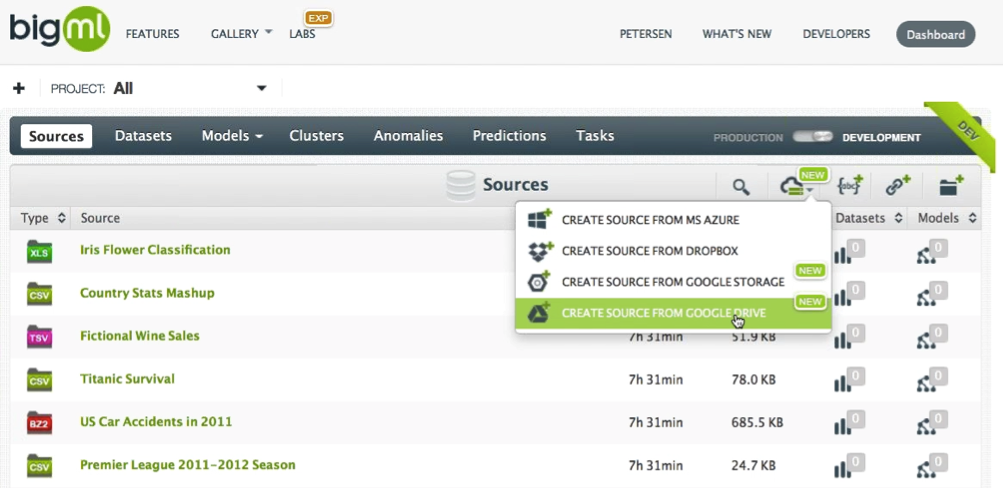Click the plus icon to add a project
Viewport: 1004px width, 489px height.
[18, 88]
